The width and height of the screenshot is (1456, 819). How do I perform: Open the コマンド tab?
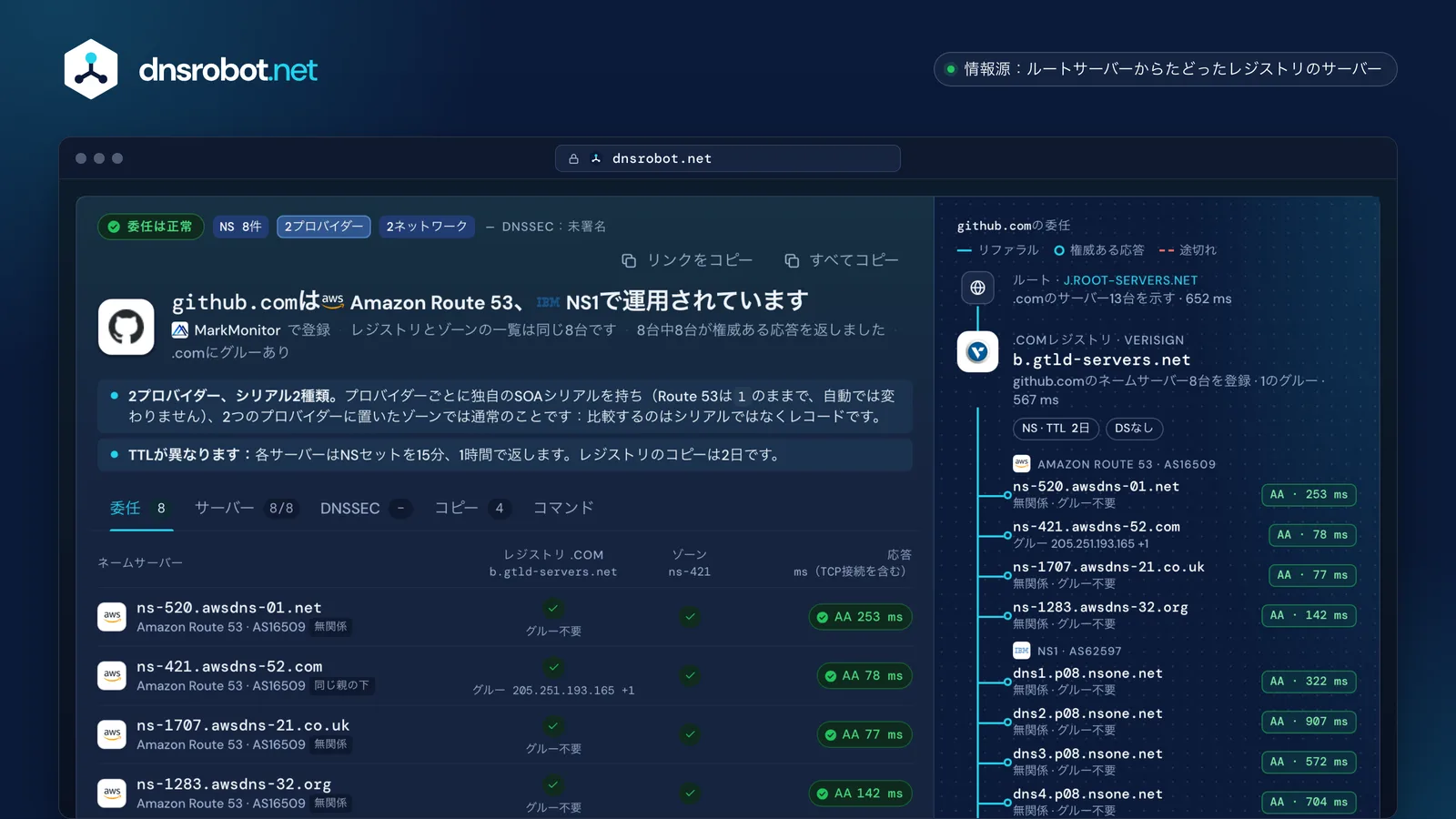[x=563, y=508]
